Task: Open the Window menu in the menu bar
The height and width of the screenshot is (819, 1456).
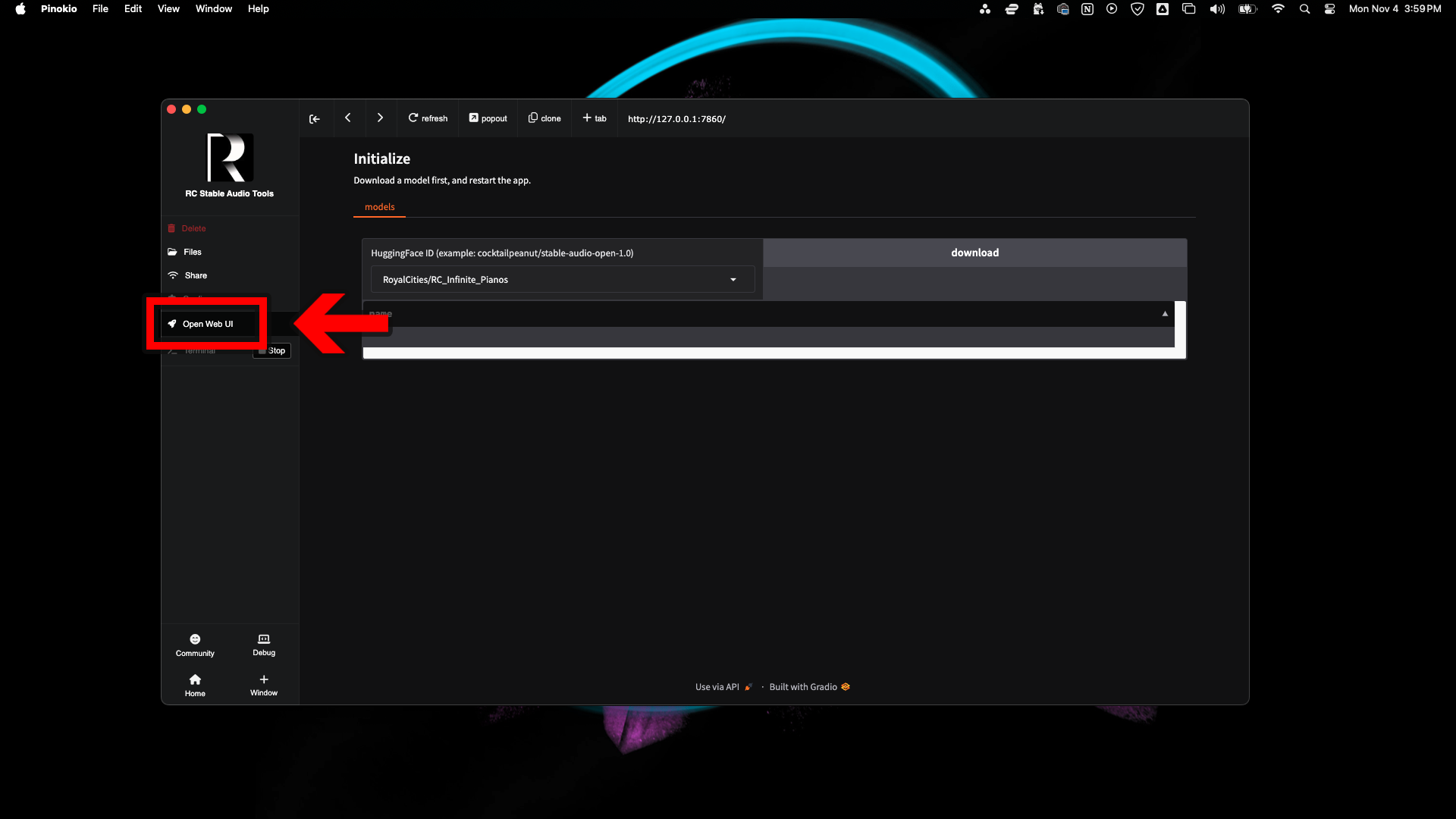Action: tap(214, 9)
